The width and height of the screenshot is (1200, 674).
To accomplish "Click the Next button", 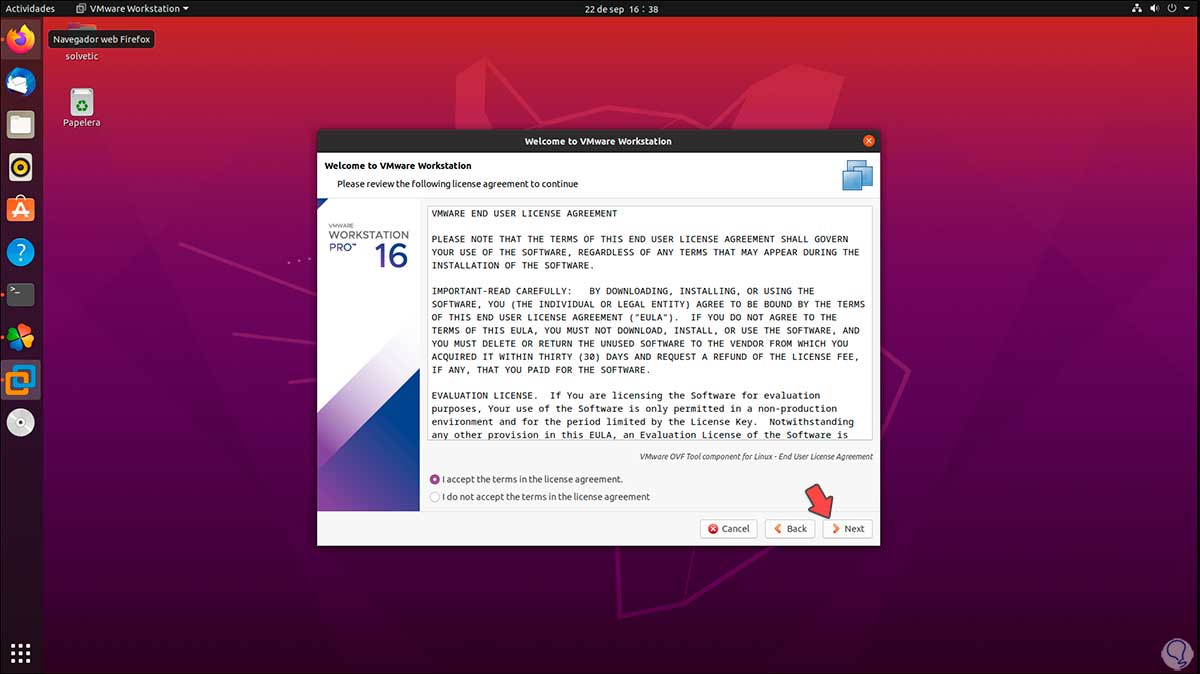I will (847, 528).
